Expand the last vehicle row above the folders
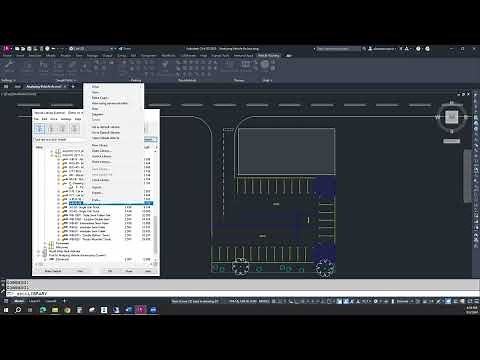The height and width of the screenshot is (360, 480). tap(58, 239)
